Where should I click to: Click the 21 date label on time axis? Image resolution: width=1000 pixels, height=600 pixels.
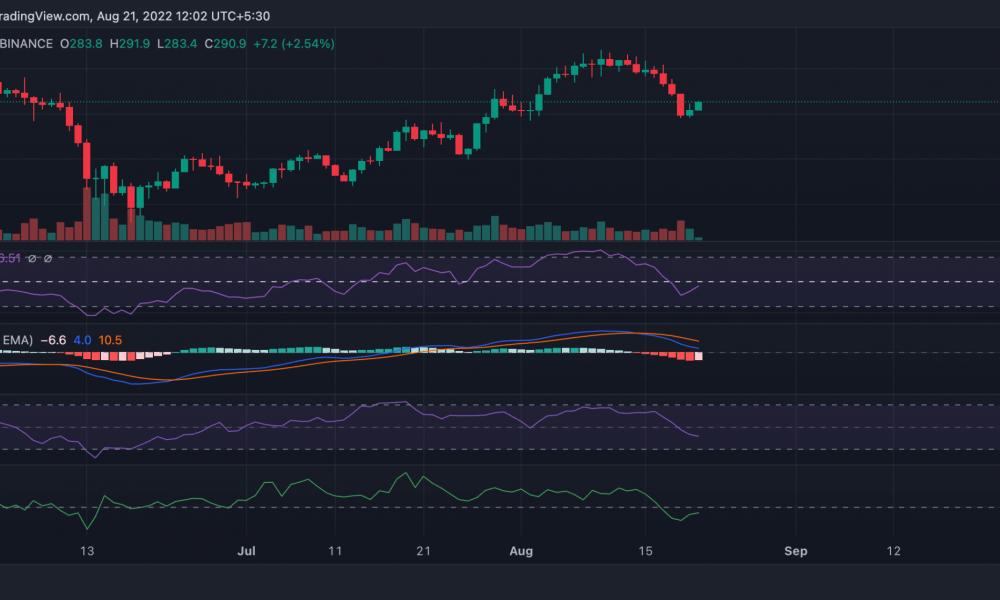pos(423,551)
